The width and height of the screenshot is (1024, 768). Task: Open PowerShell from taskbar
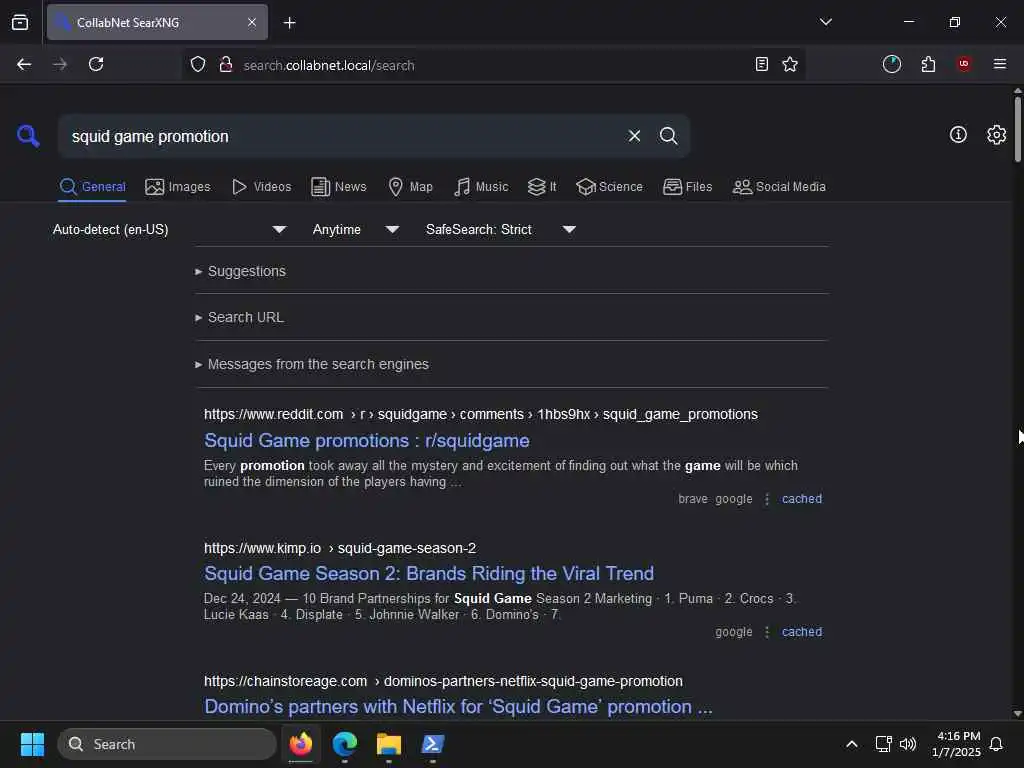pos(432,744)
